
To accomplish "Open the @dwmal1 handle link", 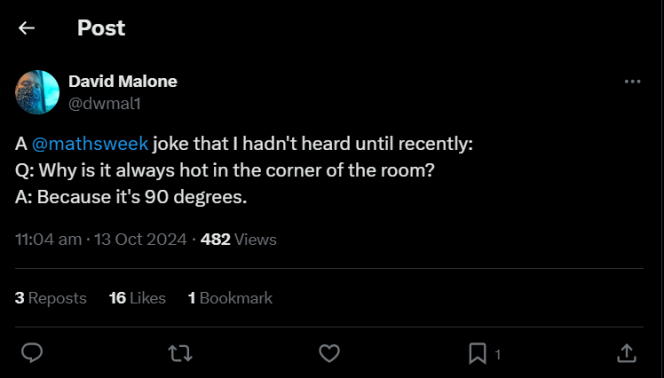I will pos(105,104).
